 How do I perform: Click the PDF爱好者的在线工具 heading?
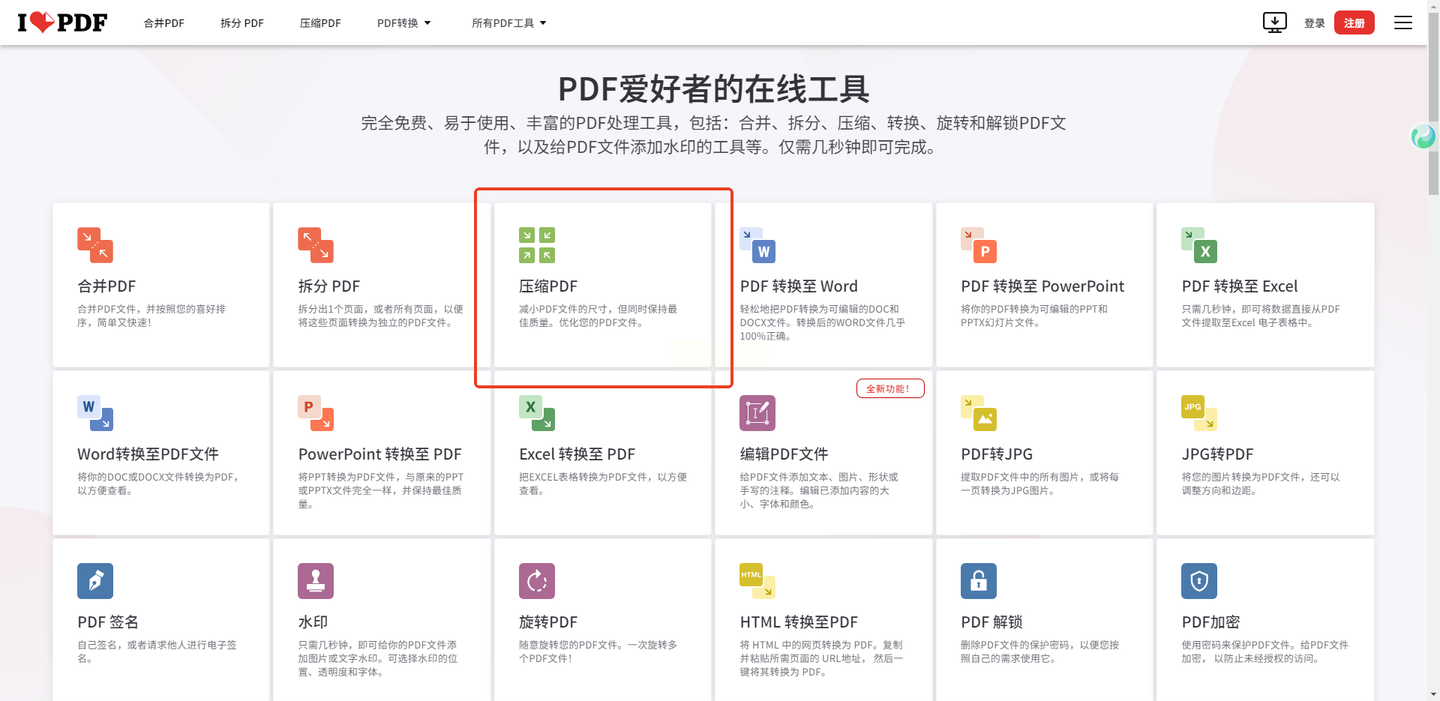714,89
